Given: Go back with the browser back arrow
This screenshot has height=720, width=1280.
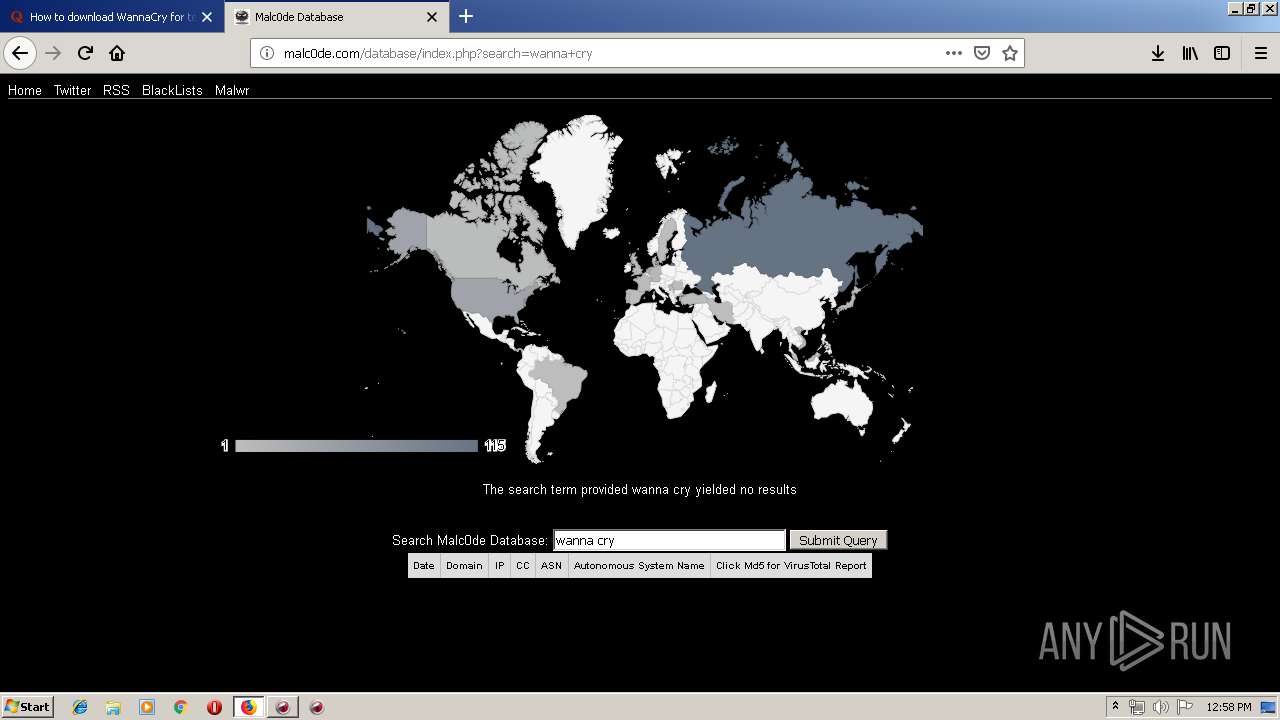Looking at the screenshot, I should pyautogui.click(x=20, y=53).
